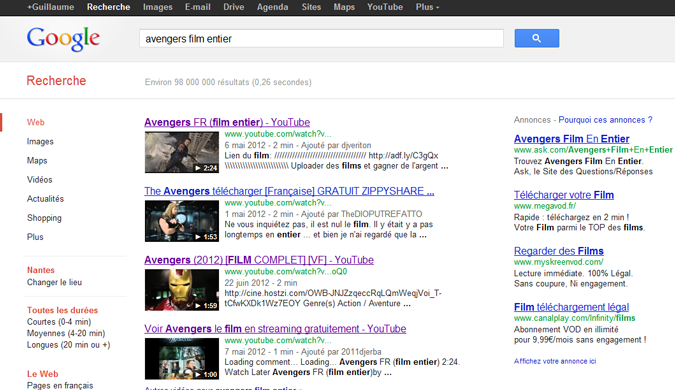Open Avengers Film En Entier ad
The image size is (675, 390).
click(x=572, y=139)
